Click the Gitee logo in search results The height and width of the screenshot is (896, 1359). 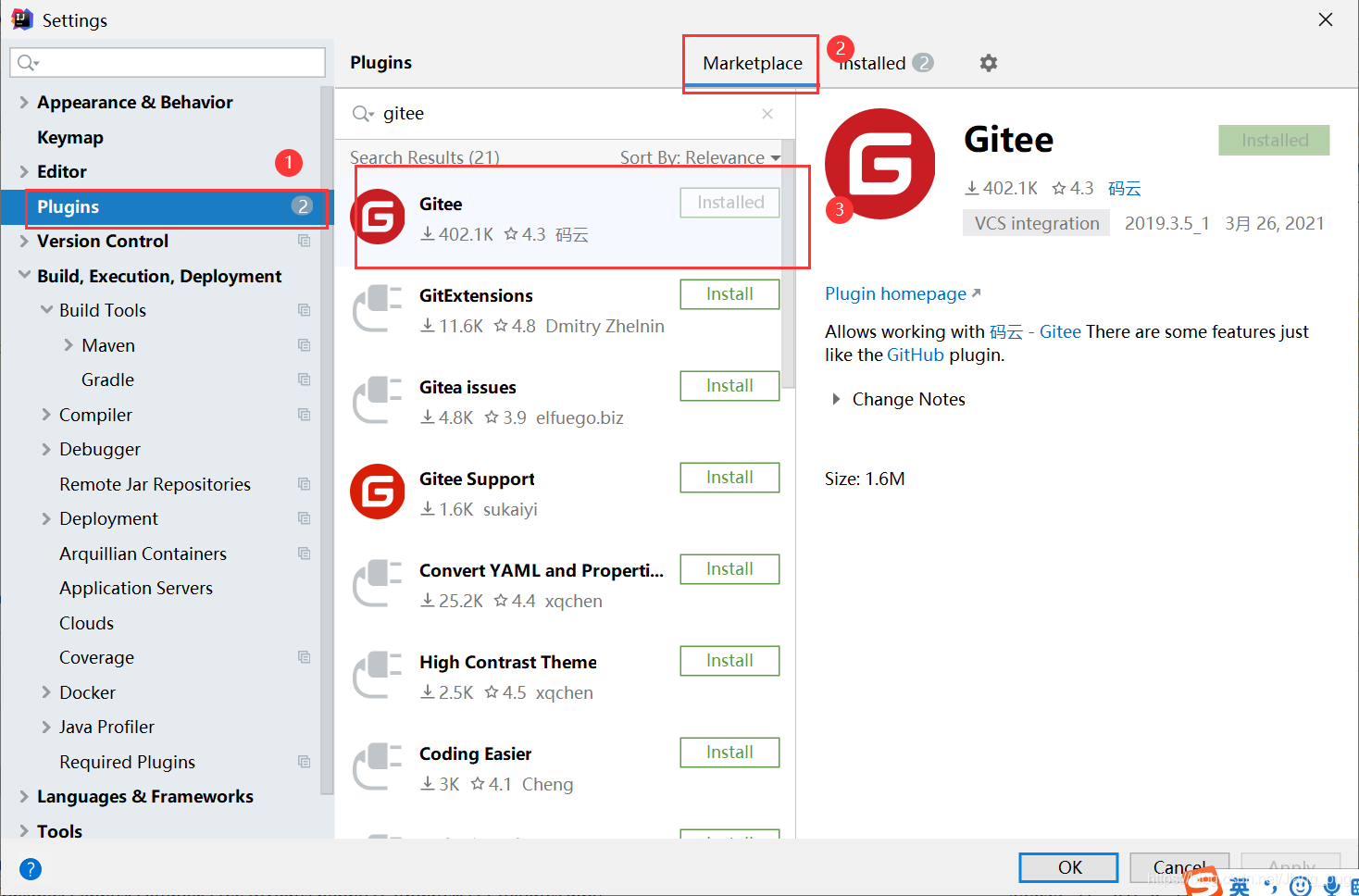pos(378,217)
